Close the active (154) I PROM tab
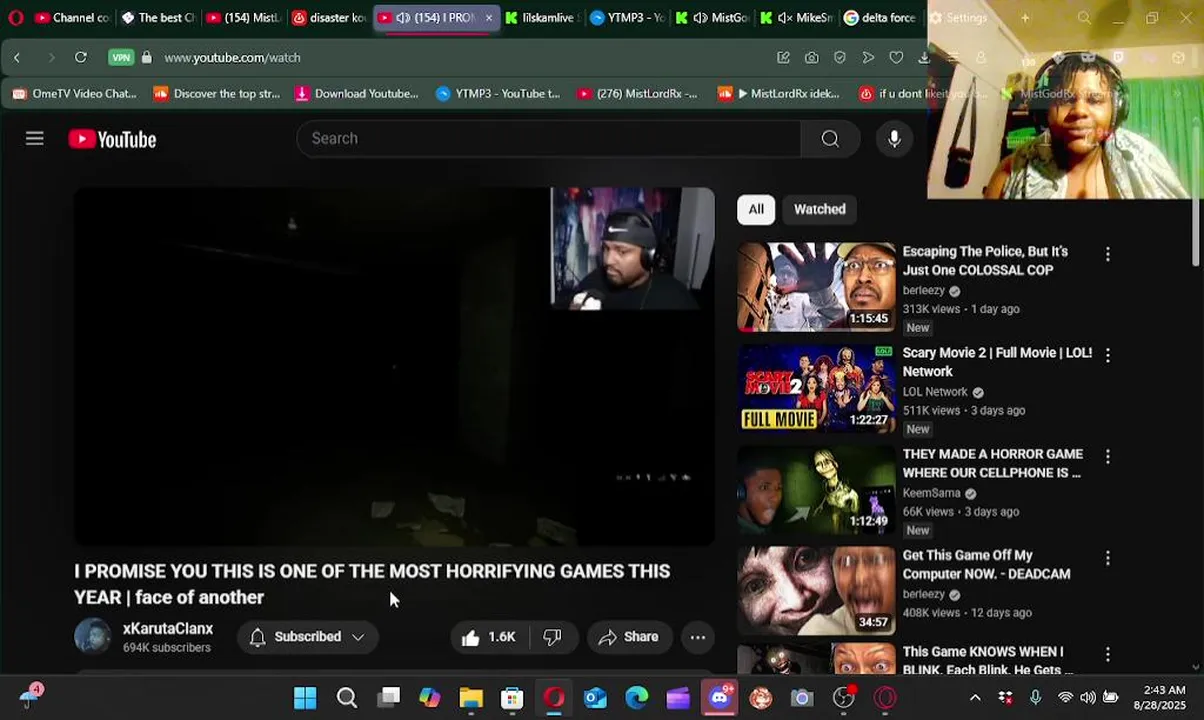The image size is (1204, 720). pos(488,18)
